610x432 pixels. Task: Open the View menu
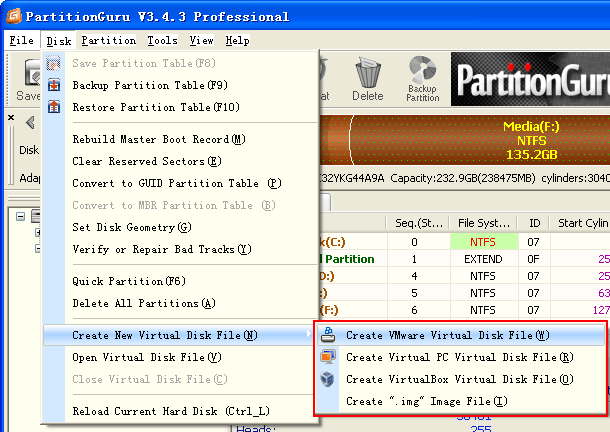pyautogui.click(x=202, y=40)
